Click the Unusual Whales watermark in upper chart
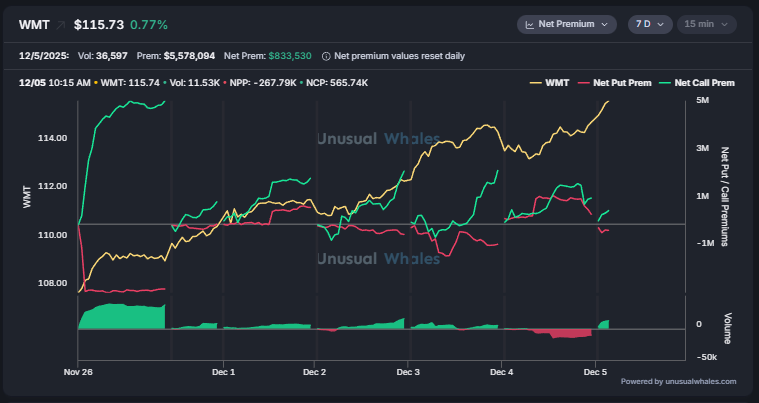 [378, 140]
